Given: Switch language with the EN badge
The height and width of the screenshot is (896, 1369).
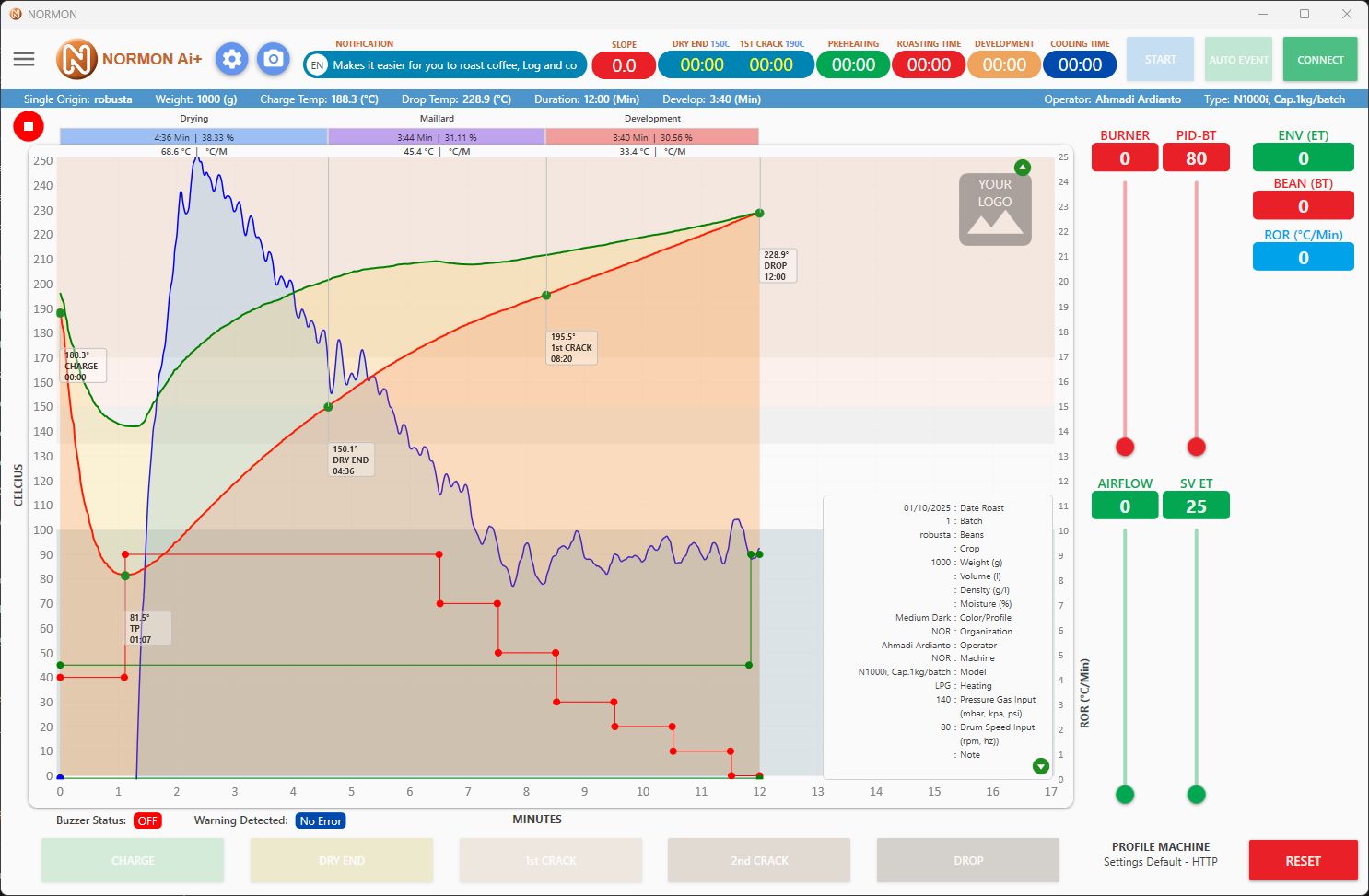Looking at the screenshot, I should click(317, 65).
